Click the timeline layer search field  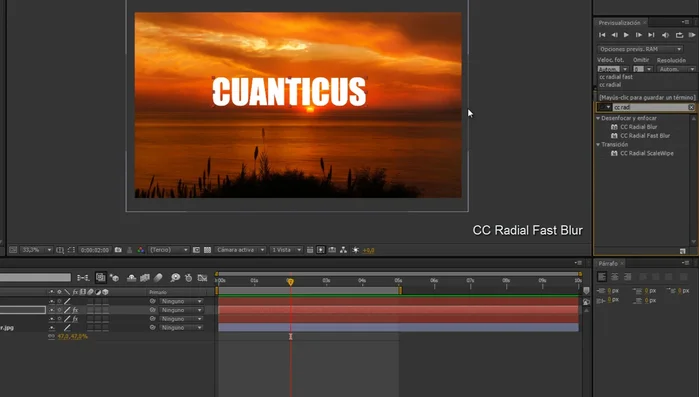click(35, 278)
